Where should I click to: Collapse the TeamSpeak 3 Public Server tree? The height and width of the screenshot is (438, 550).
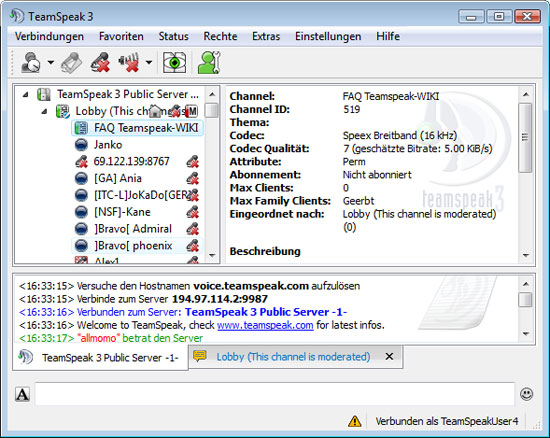tap(25, 94)
